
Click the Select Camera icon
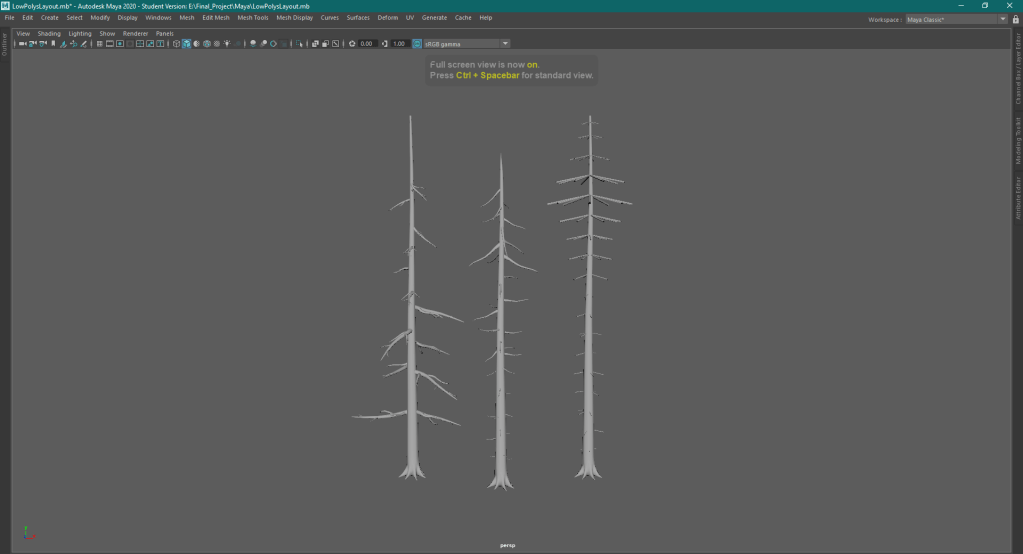[22, 44]
